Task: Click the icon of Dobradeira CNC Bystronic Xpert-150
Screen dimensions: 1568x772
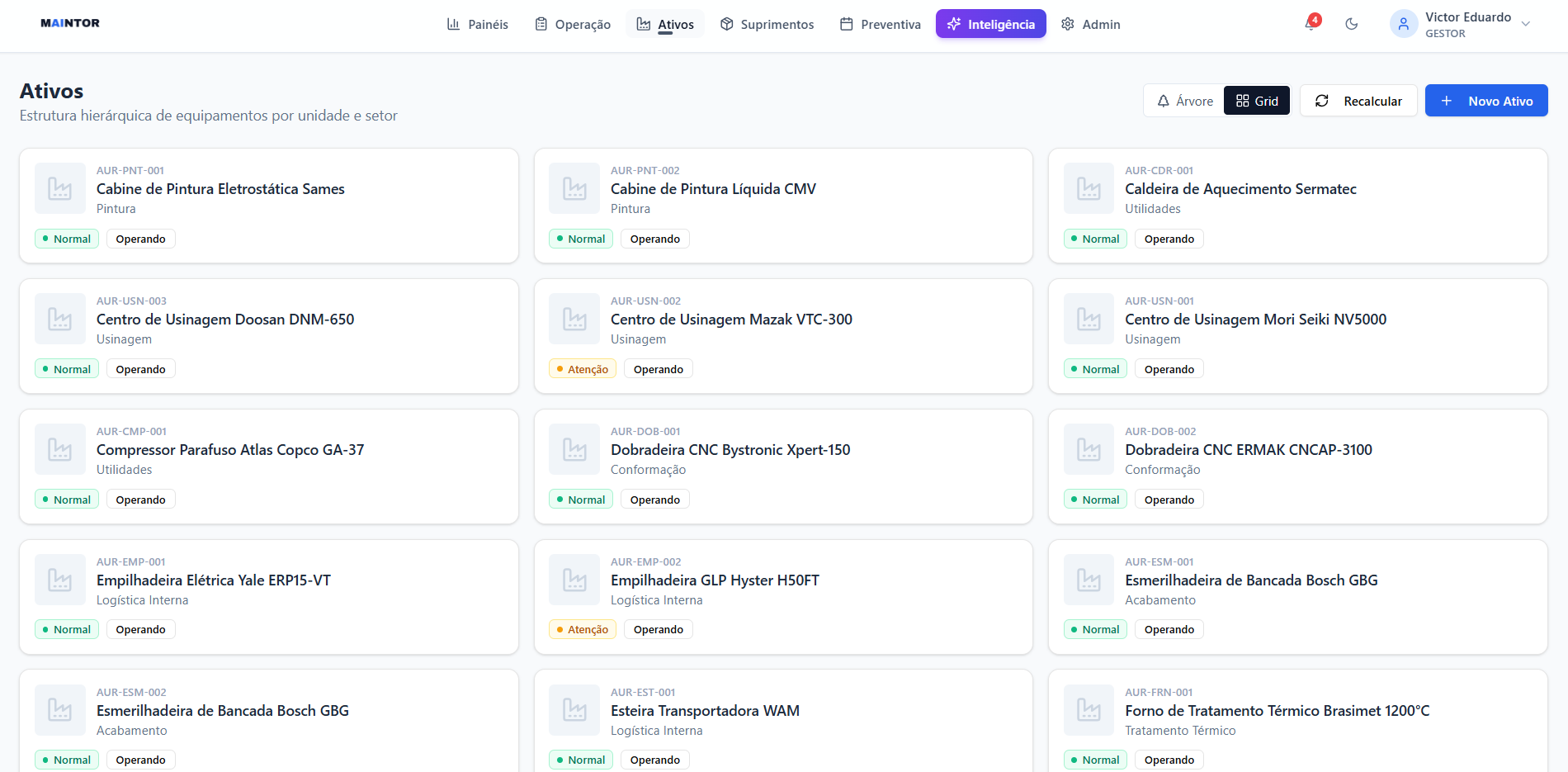Action: 574,449
